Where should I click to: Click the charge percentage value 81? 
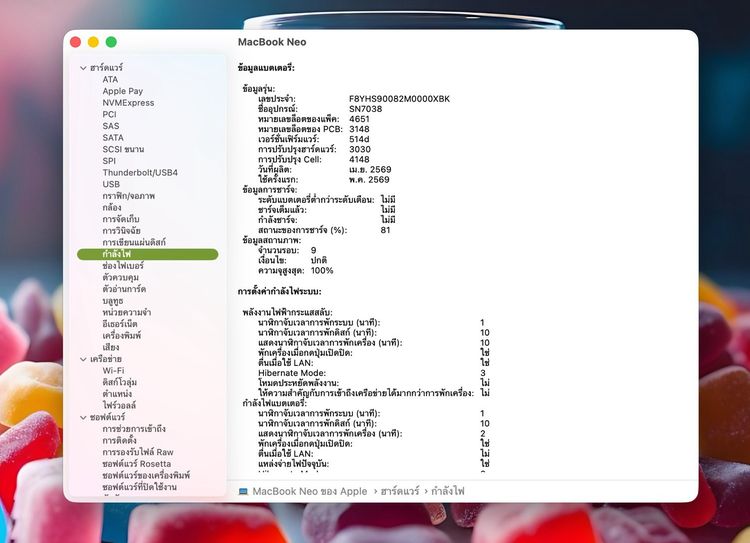[x=386, y=230]
